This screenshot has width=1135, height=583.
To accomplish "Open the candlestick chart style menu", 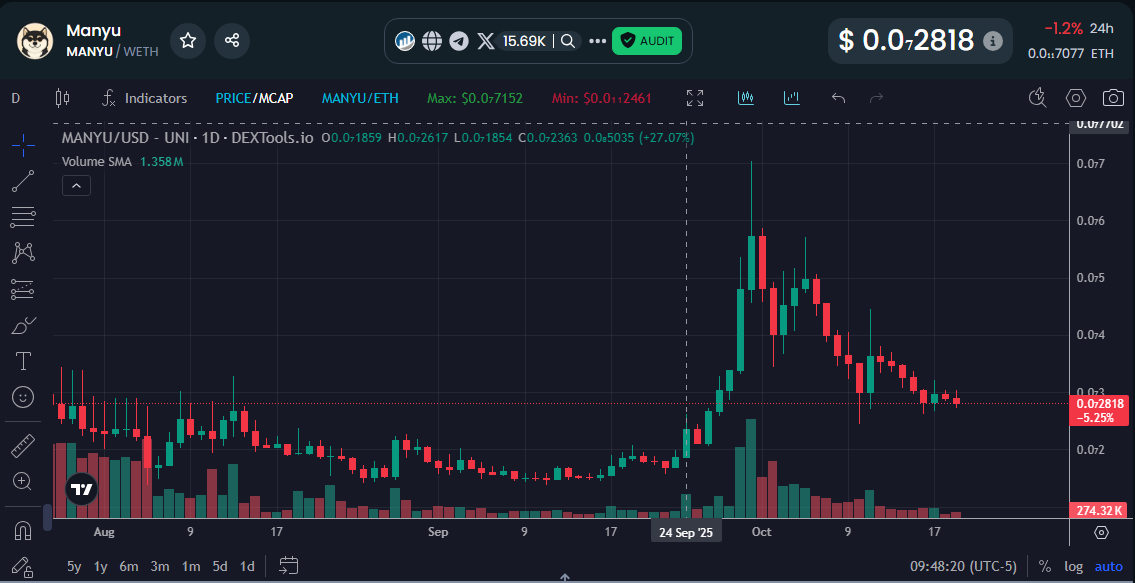I will 63,98.
